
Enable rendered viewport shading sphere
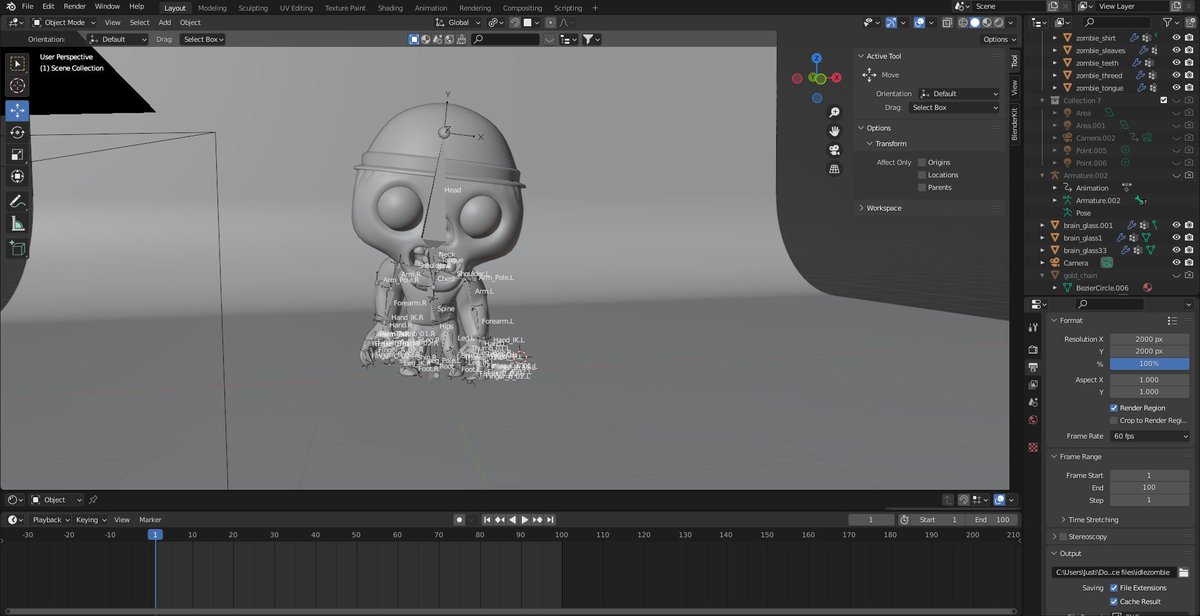click(998, 22)
